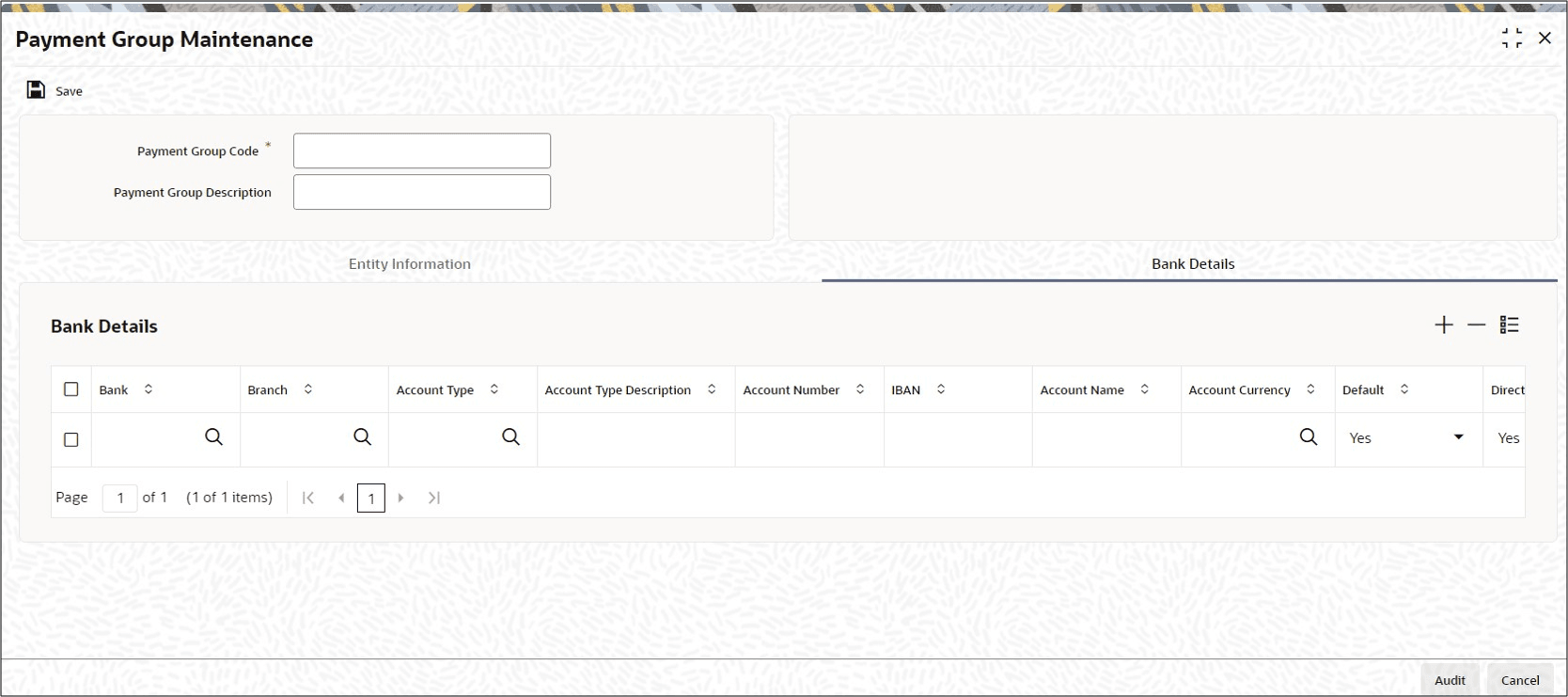Sort by Account Type Description column
Screen dimensions: 1568x697
click(x=712, y=389)
